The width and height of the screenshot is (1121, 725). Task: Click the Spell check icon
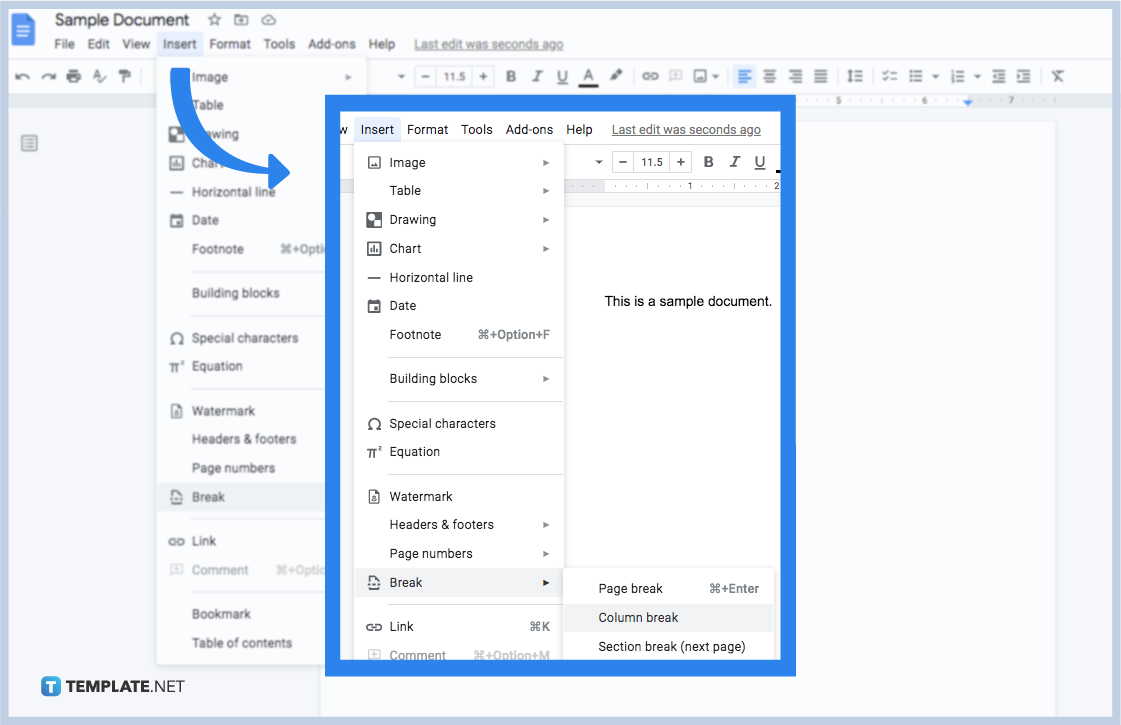tap(100, 76)
